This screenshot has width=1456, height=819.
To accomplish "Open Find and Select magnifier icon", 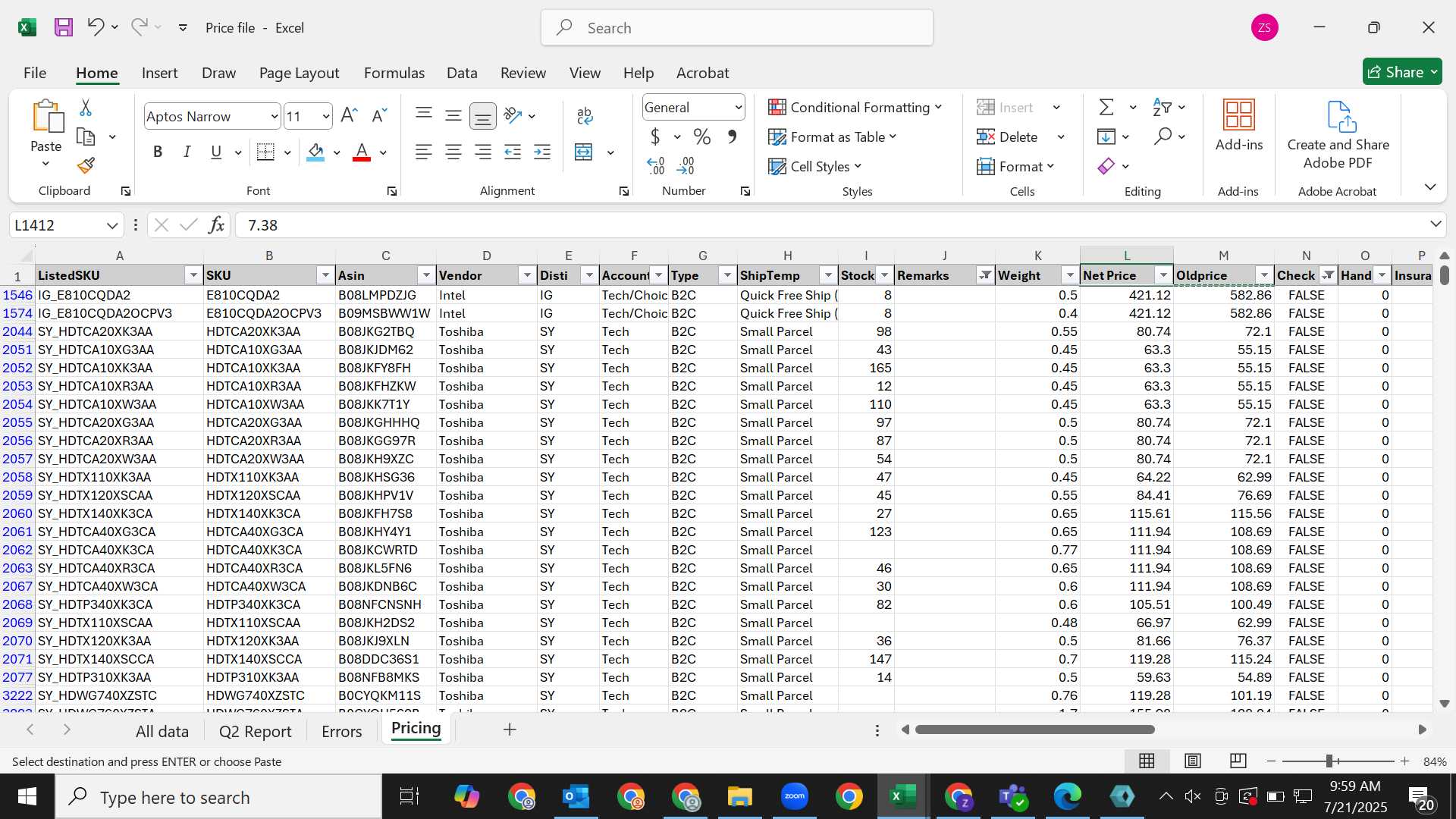I will pos(1163,136).
